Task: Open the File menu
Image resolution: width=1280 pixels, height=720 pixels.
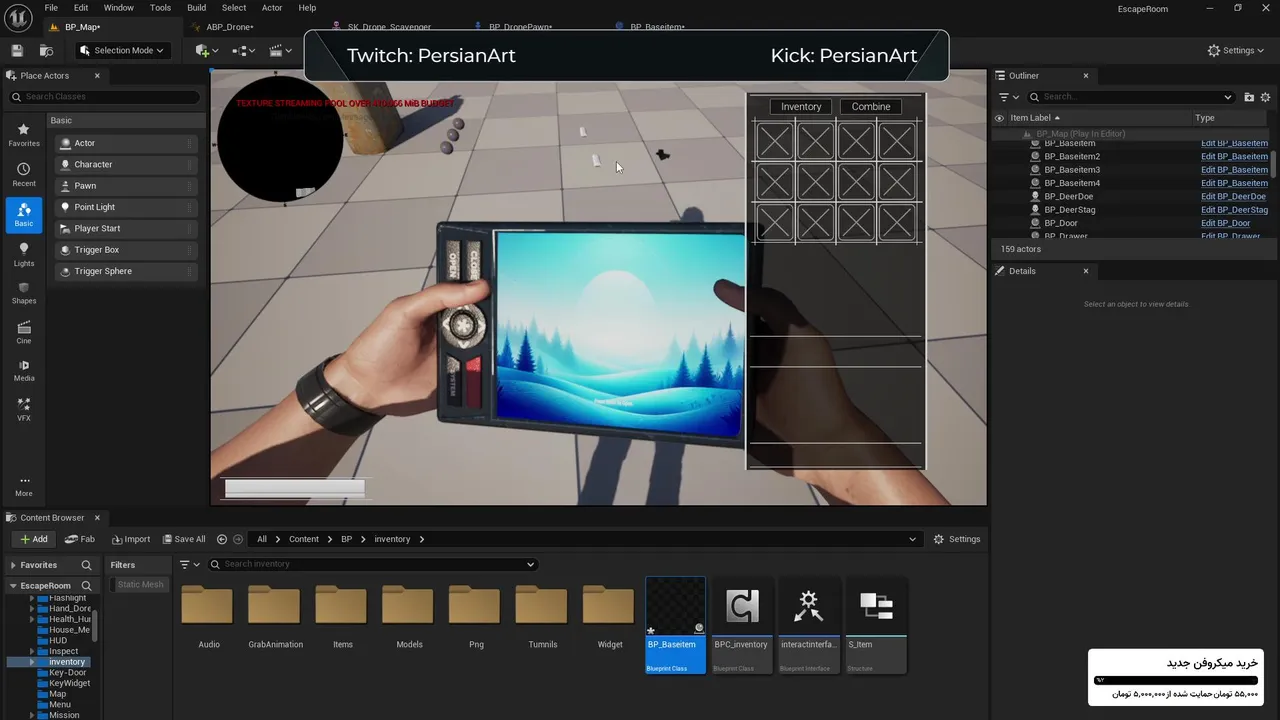Action: [x=51, y=8]
